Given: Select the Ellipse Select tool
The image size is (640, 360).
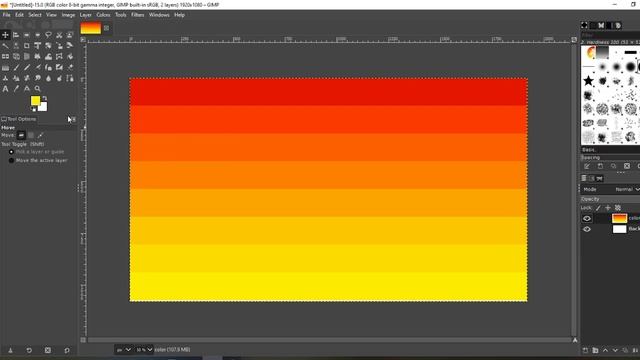Looking at the screenshot, I should [x=38, y=35].
